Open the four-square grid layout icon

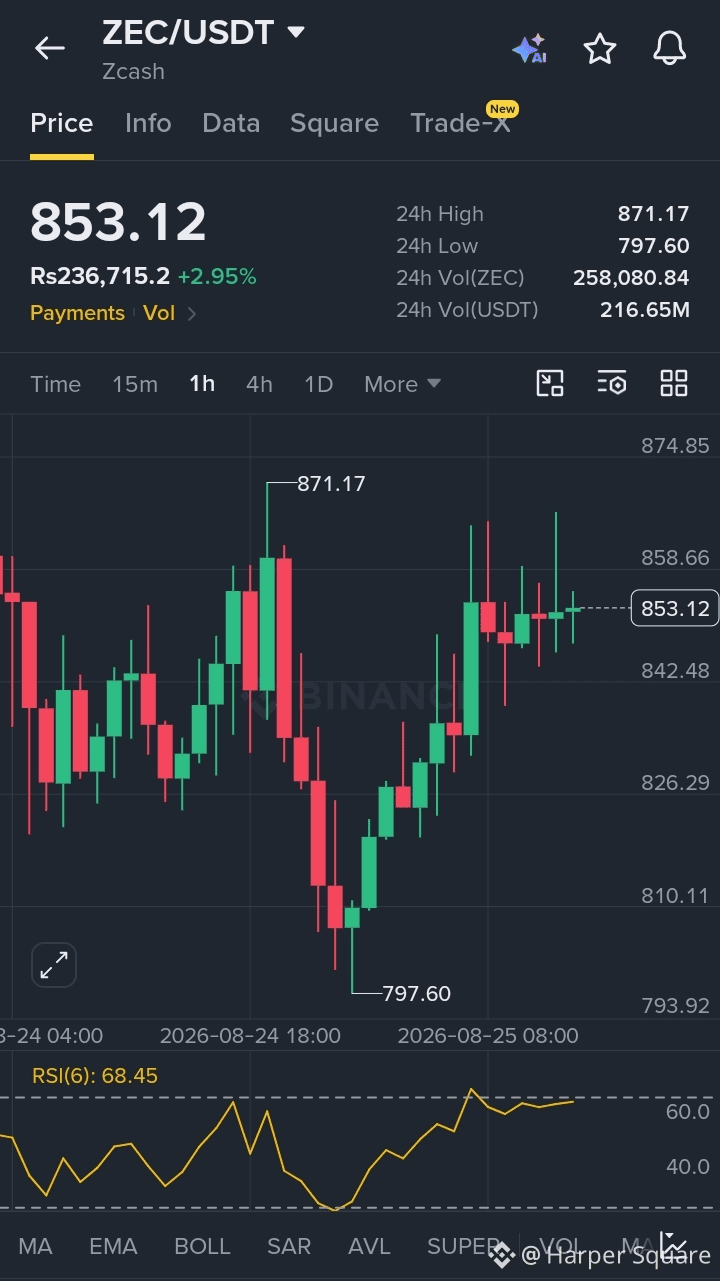click(674, 383)
